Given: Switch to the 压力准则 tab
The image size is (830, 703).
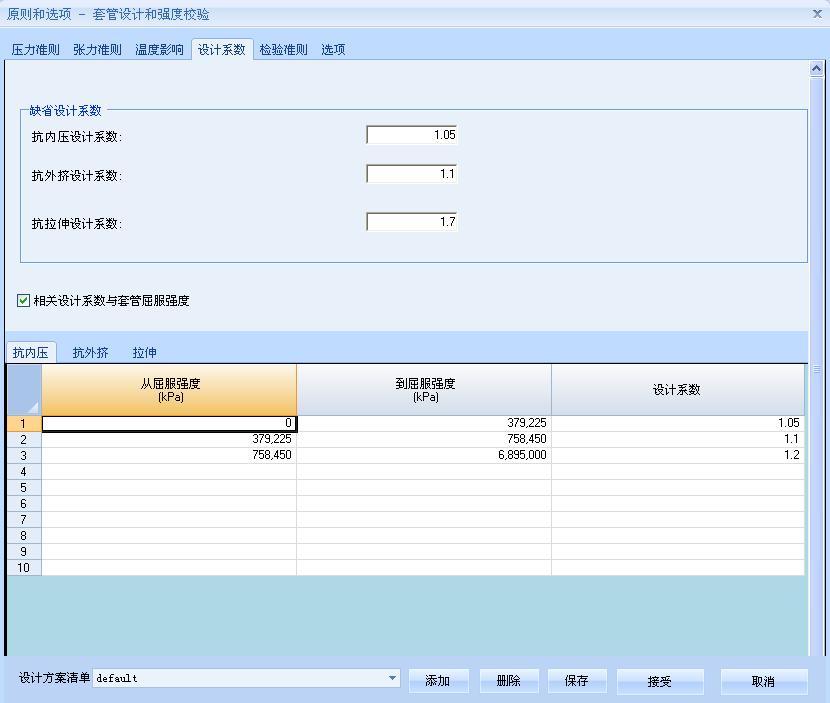Looking at the screenshot, I should coord(35,50).
